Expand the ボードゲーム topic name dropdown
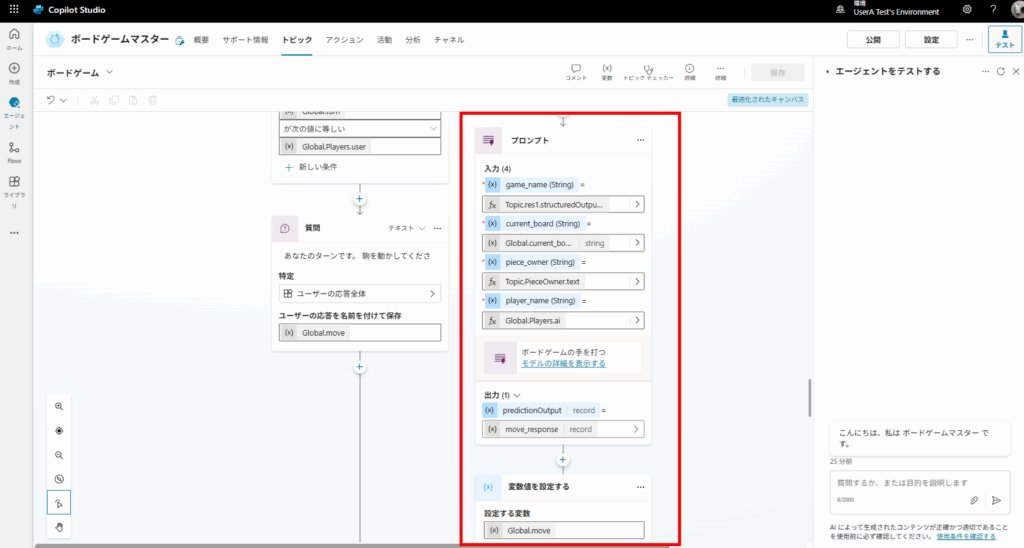1024x548 pixels. pyautogui.click(x=110, y=72)
